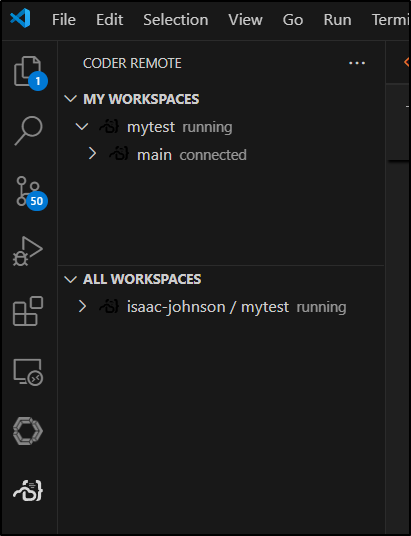Click the ALL WORKSPACES header label

tap(142, 279)
